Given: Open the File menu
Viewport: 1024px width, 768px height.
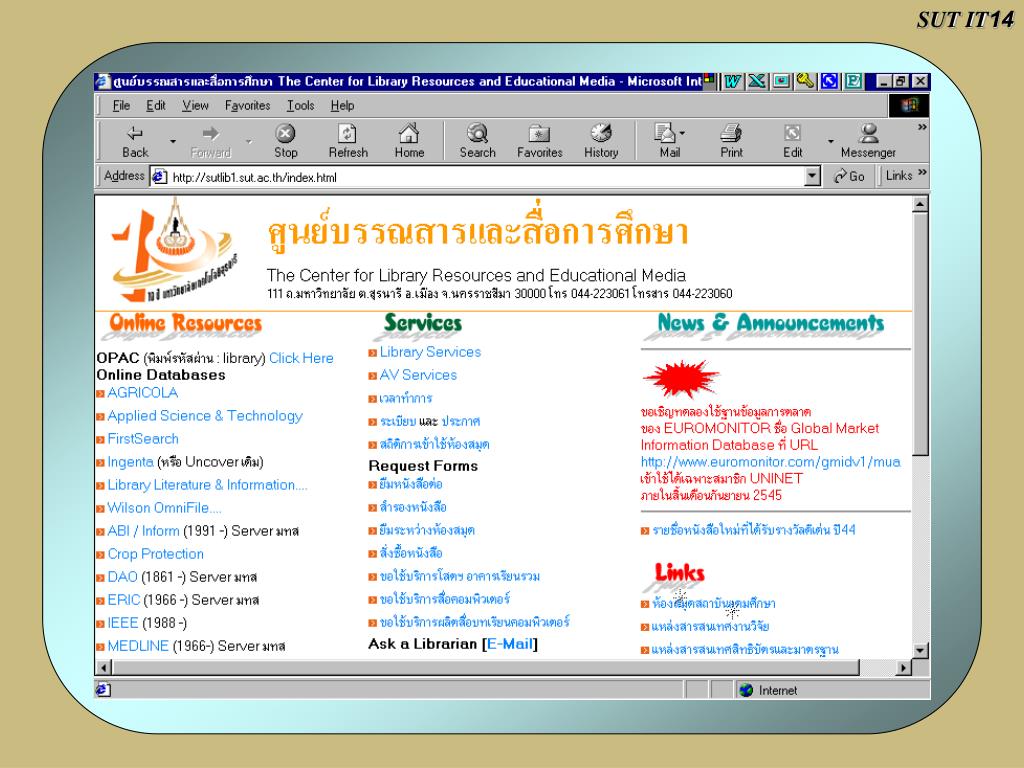Looking at the screenshot, I should click(121, 105).
